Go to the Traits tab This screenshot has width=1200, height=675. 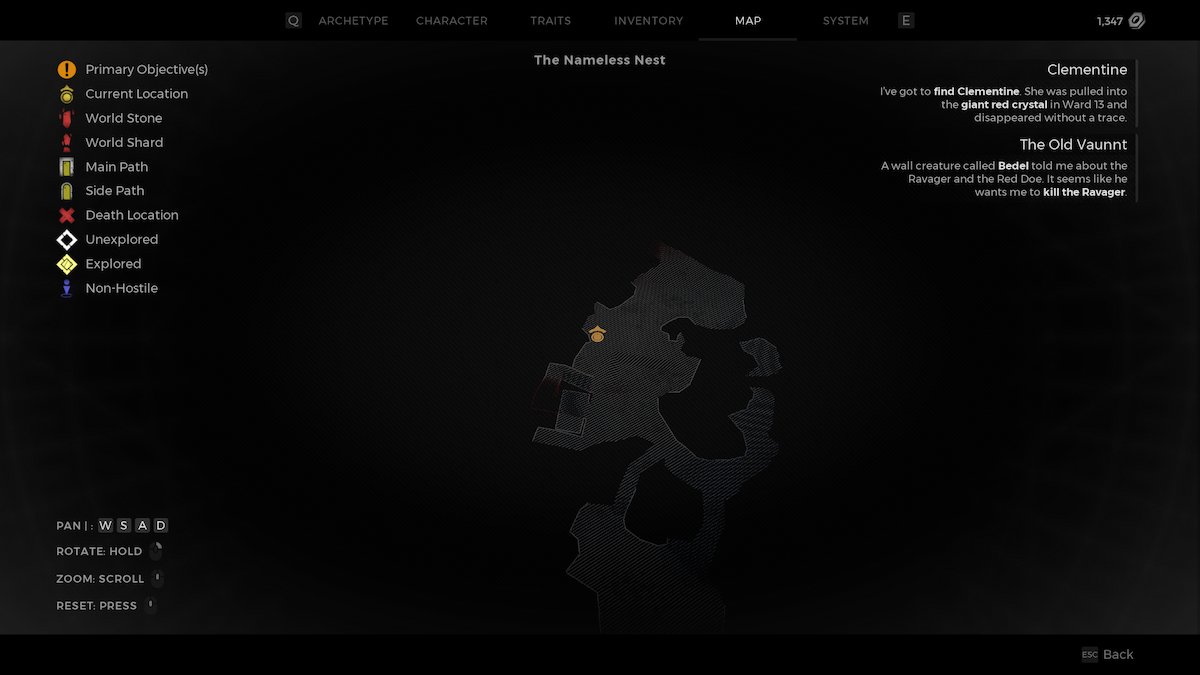(x=550, y=21)
